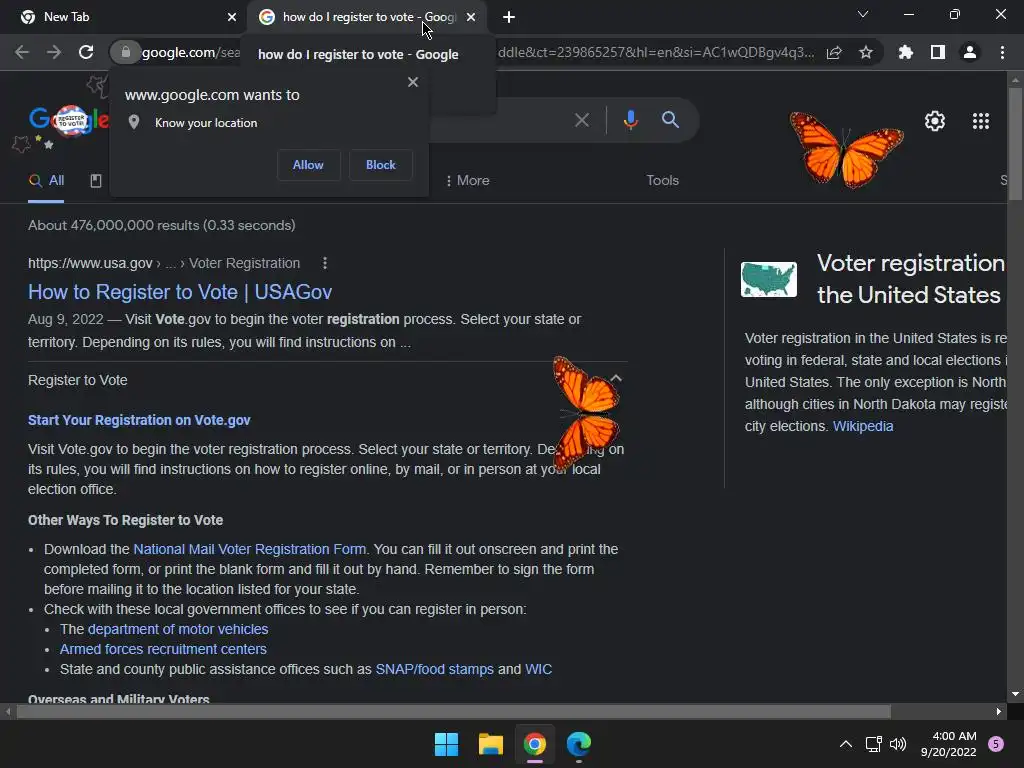The height and width of the screenshot is (768, 1024).
Task: Click the share page icon in address bar
Action: pos(834,53)
